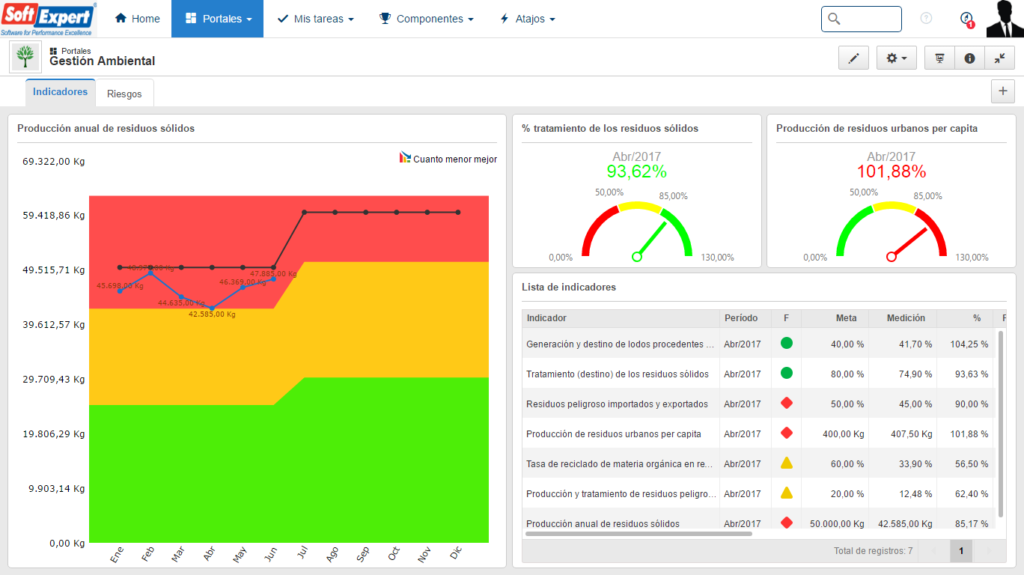Open the user profile avatar
1024x575 pixels.
point(1004,19)
